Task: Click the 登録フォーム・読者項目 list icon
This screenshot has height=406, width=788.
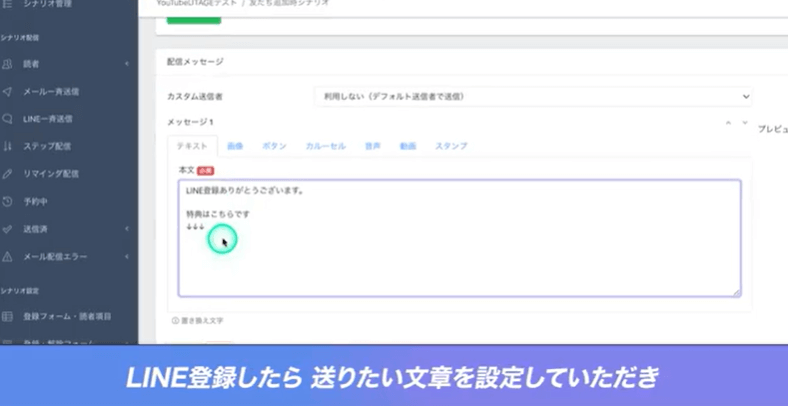Action: (x=8, y=316)
